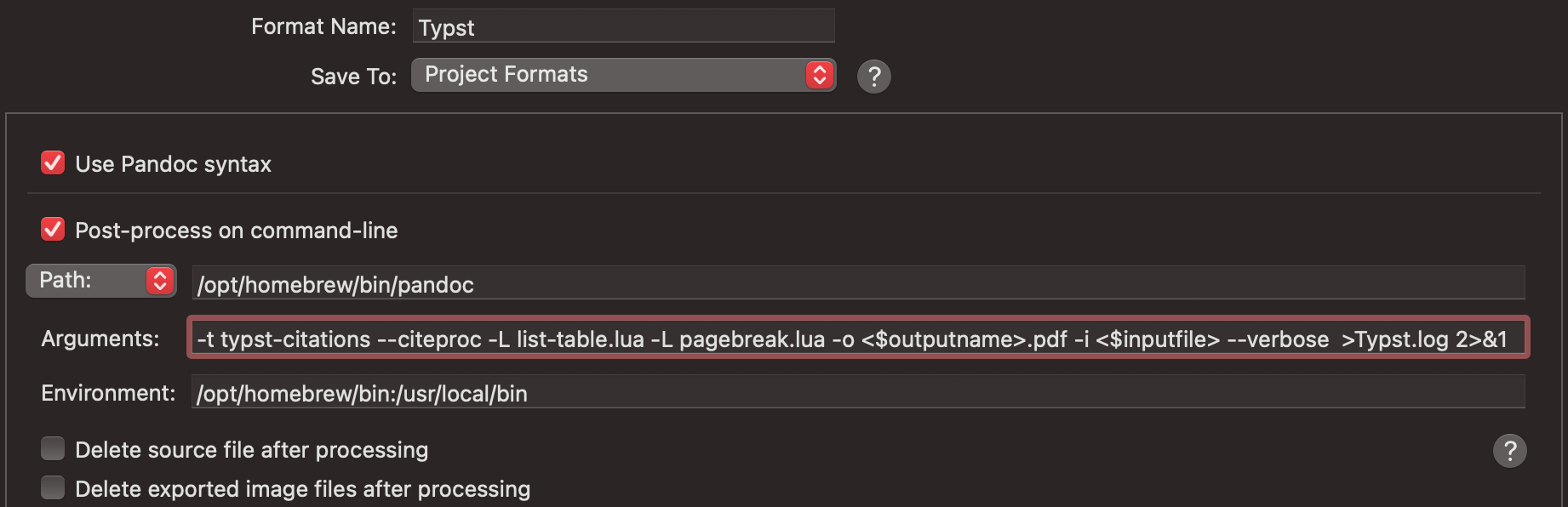Viewport: 1568px width, 507px height.
Task: Uncheck Use Pandoc syntax
Action: pos(53,162)
